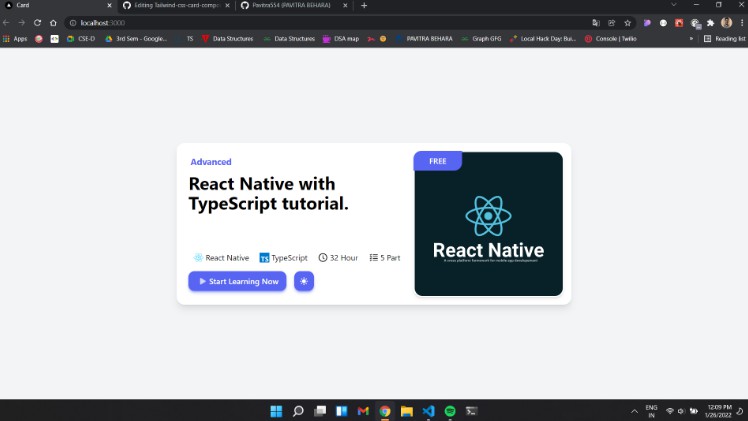Open Gmail from the taskbar
Viewport: 748px width, 421px height.
[x=363, y=411]
